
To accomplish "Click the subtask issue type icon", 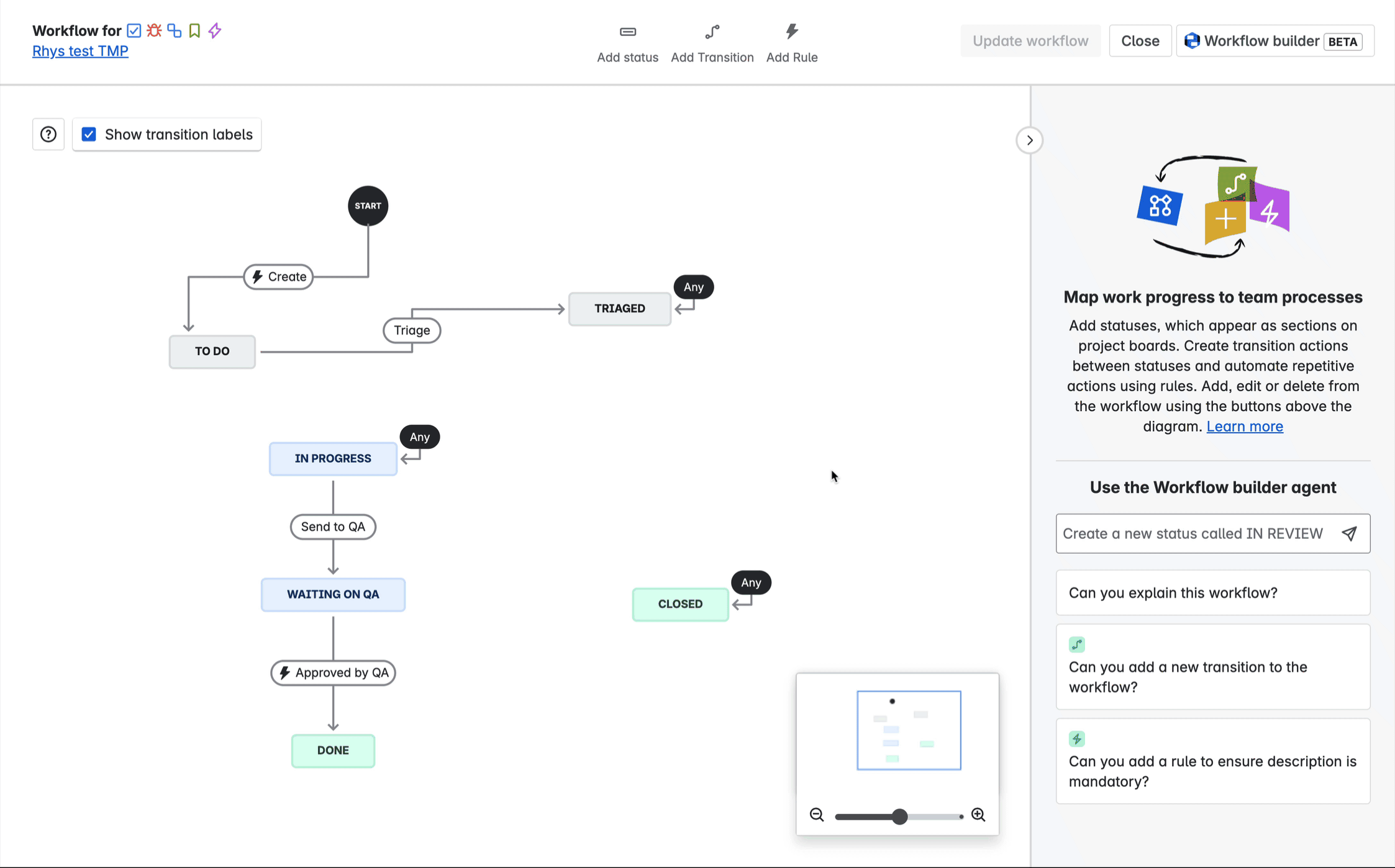I will (175, 30).
